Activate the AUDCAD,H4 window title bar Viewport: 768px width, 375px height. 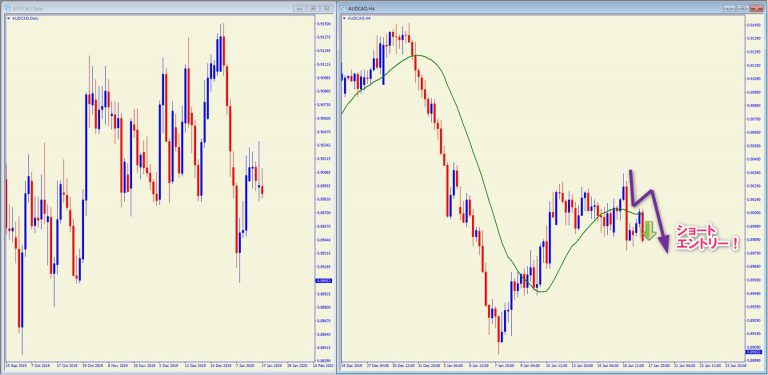(x=539, y=8)
